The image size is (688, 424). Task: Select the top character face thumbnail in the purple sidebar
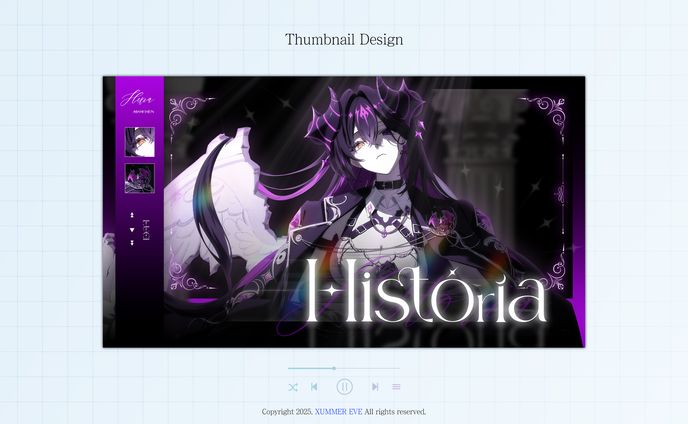tap(140, 142)
